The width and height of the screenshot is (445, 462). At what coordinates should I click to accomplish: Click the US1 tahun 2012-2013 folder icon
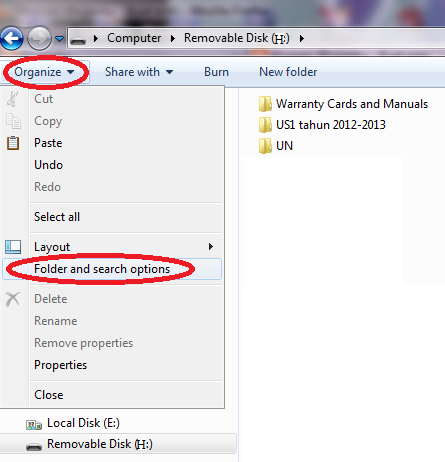(265, 125)
